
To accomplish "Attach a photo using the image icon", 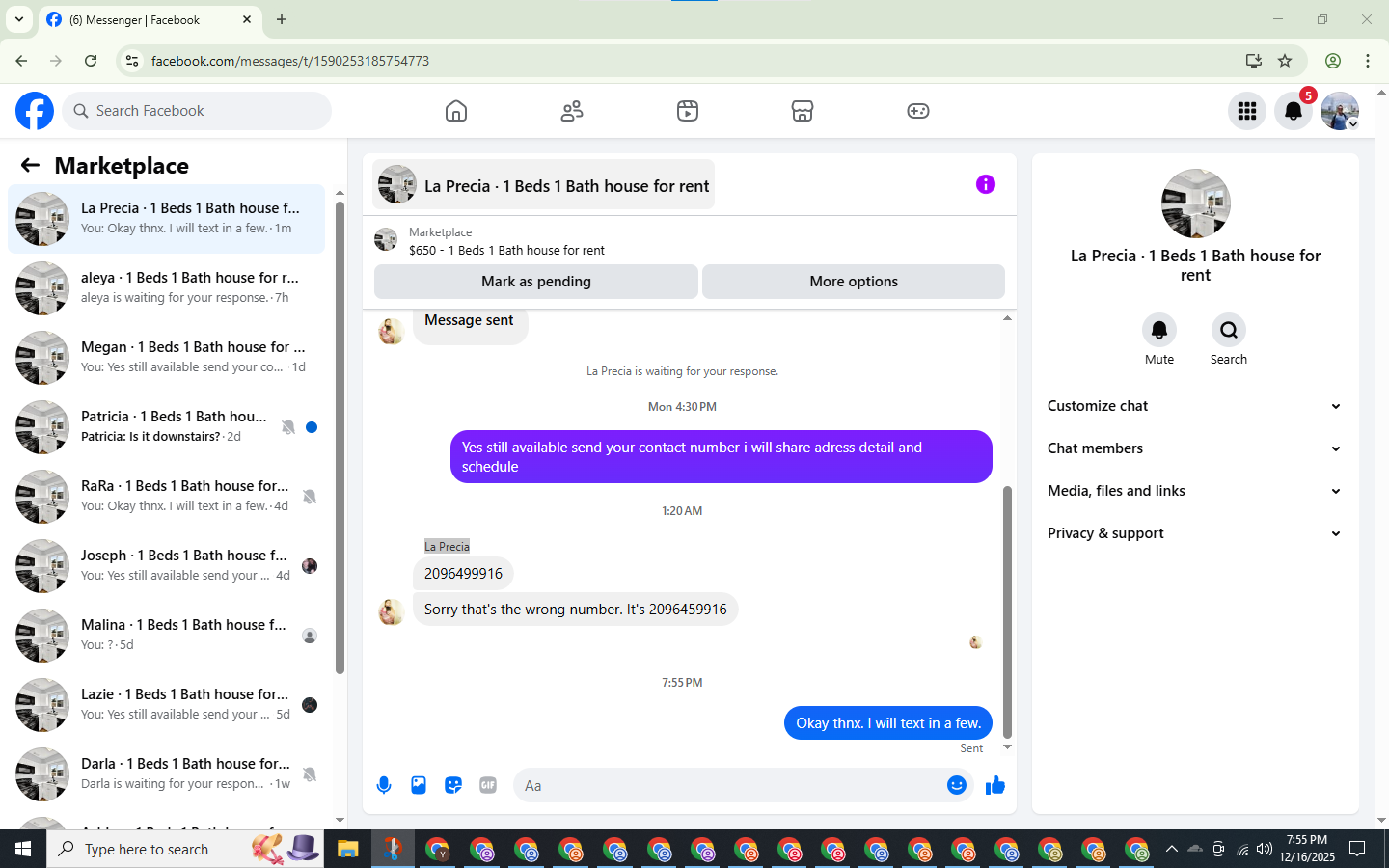I will [419, 785].
